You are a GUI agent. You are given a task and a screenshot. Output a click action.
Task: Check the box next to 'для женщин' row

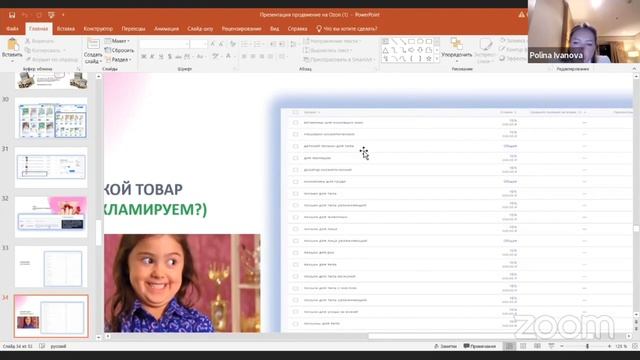pos(296,158)
